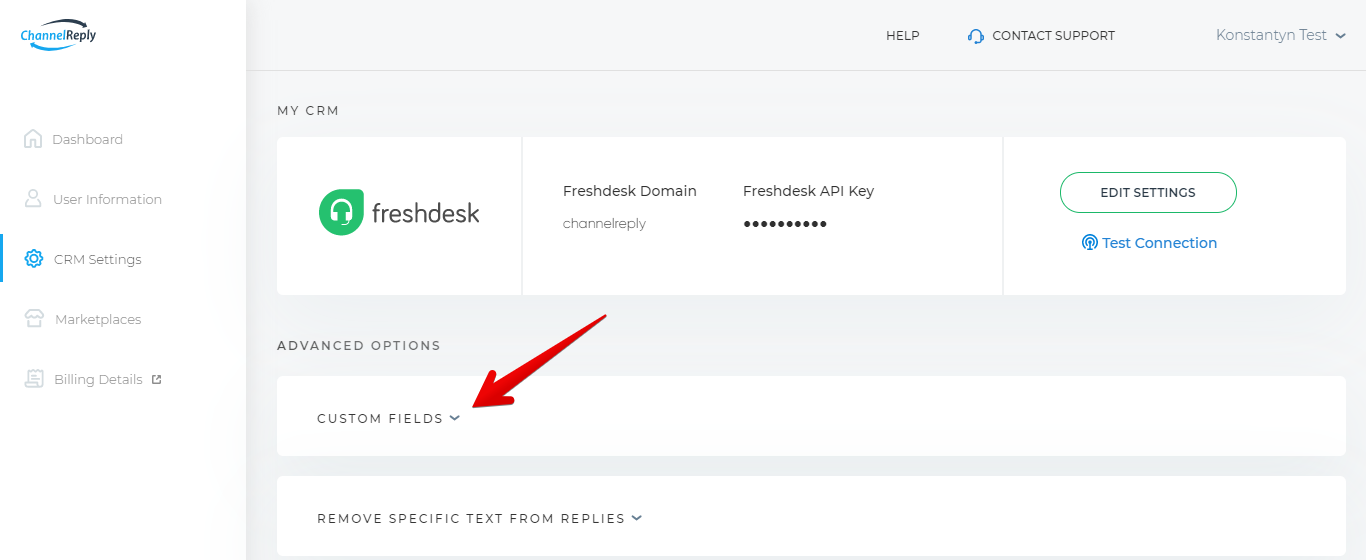Expand the Custom Fields section
1366x560 pixels.
(x=389, y=418)
